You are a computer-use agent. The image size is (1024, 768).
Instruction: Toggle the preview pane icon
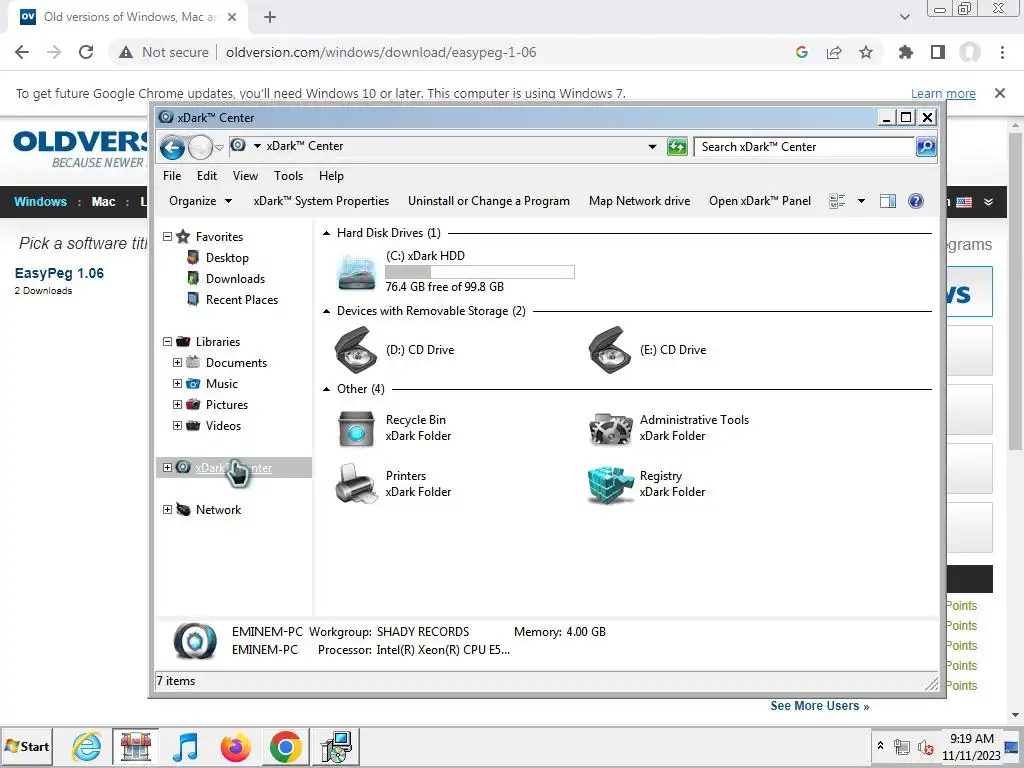coord(888,201)
